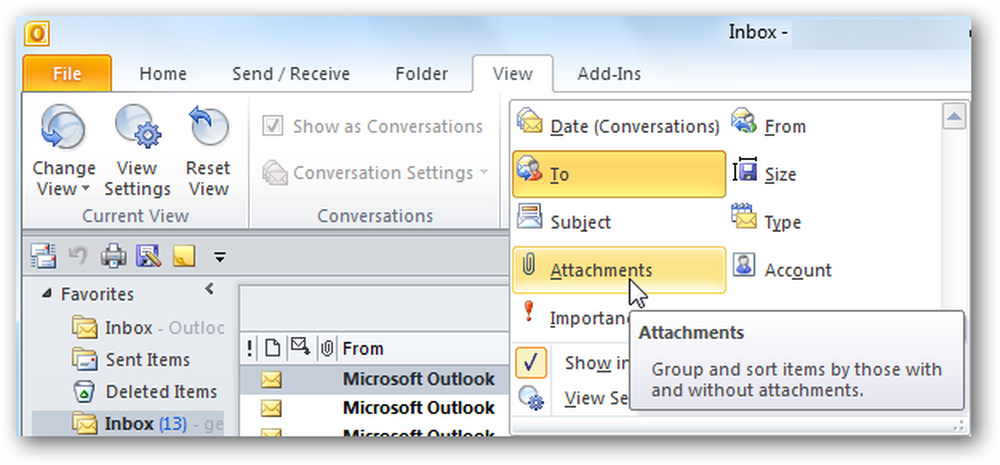Image resolution: width=1000 pixels, height=465 pixels.
Task: Select the Inbox (13) folder
Action: coord(129,424)
